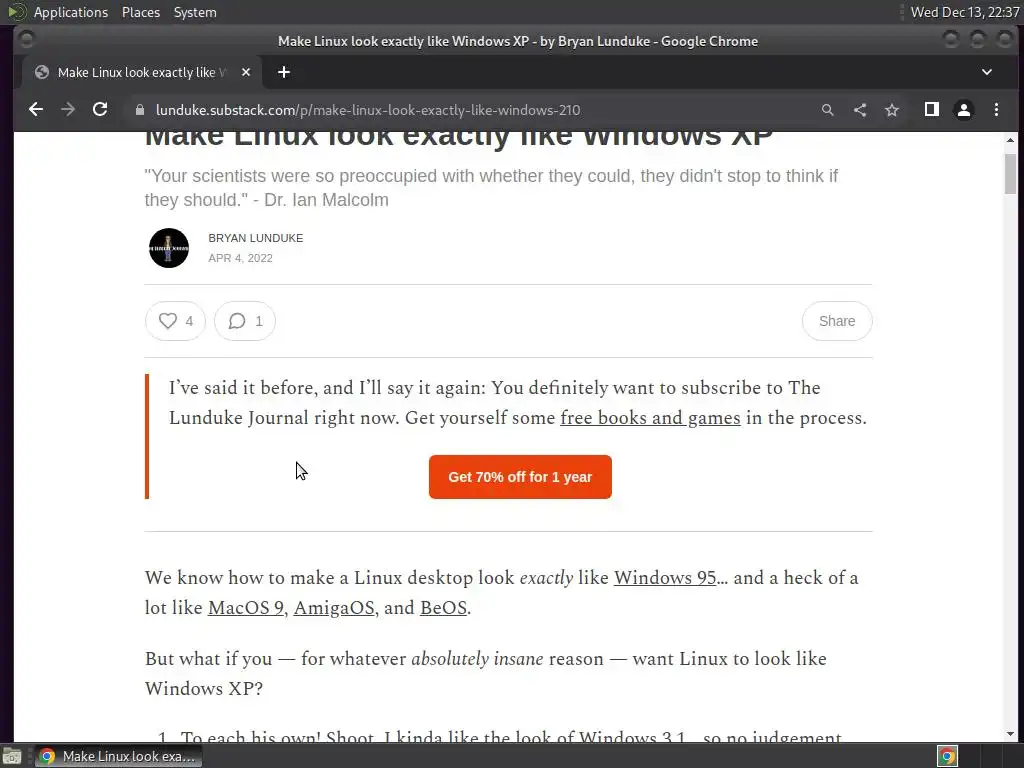This screenshot has width=1024, height=768.
Task: Open a new tab with the plus button
Action: pyautogui.click(x=283, y=72)
